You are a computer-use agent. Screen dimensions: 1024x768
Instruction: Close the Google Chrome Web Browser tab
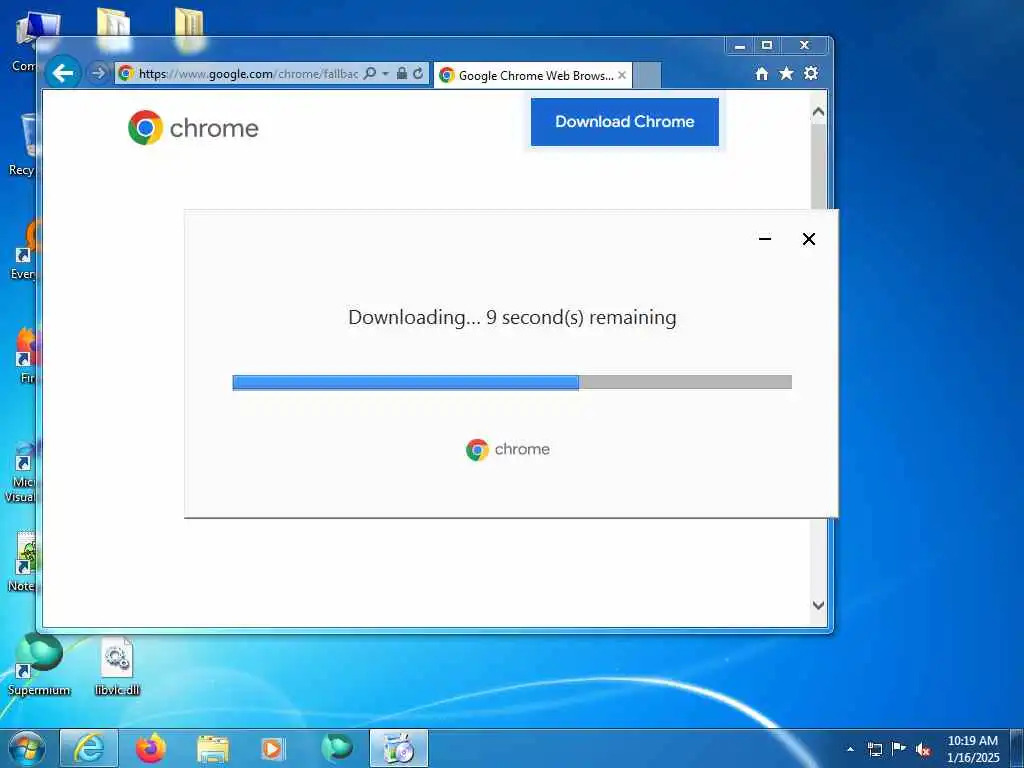[622, 75]
